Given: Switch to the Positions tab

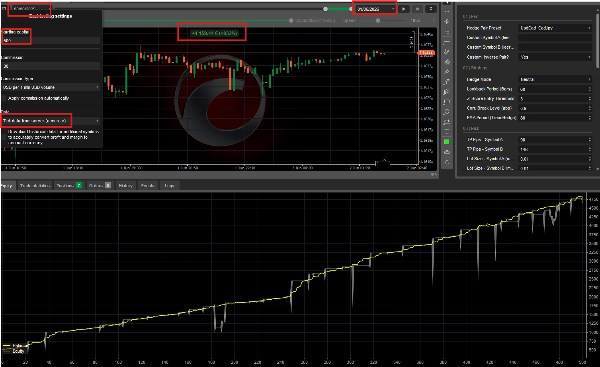Looking at the screenshot, I should pyautogui.click(x=69, y=185).
